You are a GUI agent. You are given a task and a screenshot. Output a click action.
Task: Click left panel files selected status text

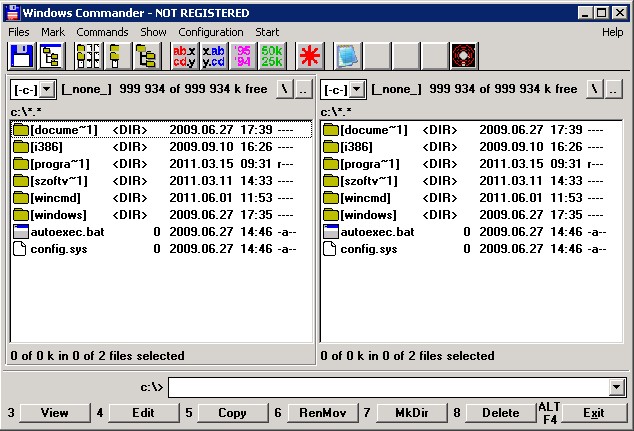pyautogui.click(x=97, y=356)
